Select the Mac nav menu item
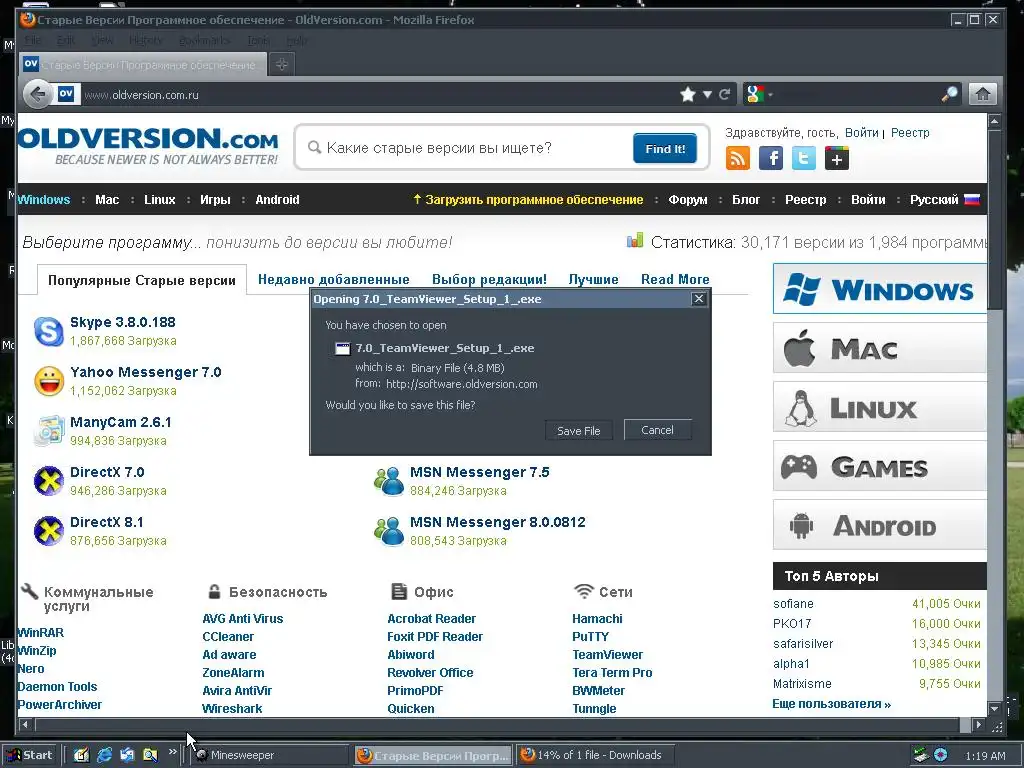Screen dimensions: 1024x768 pos(107,200)
